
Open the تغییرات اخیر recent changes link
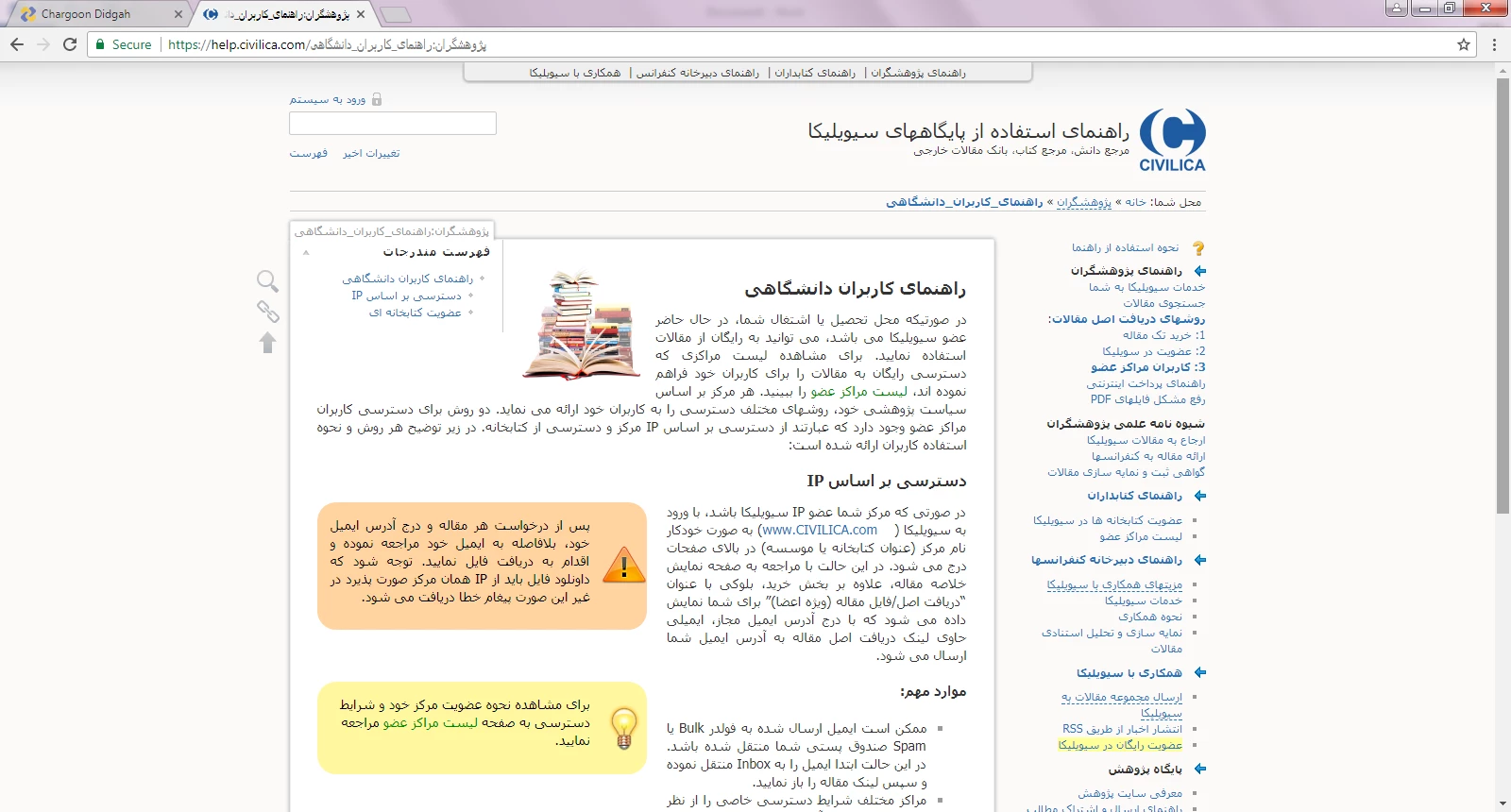[371, 153]
